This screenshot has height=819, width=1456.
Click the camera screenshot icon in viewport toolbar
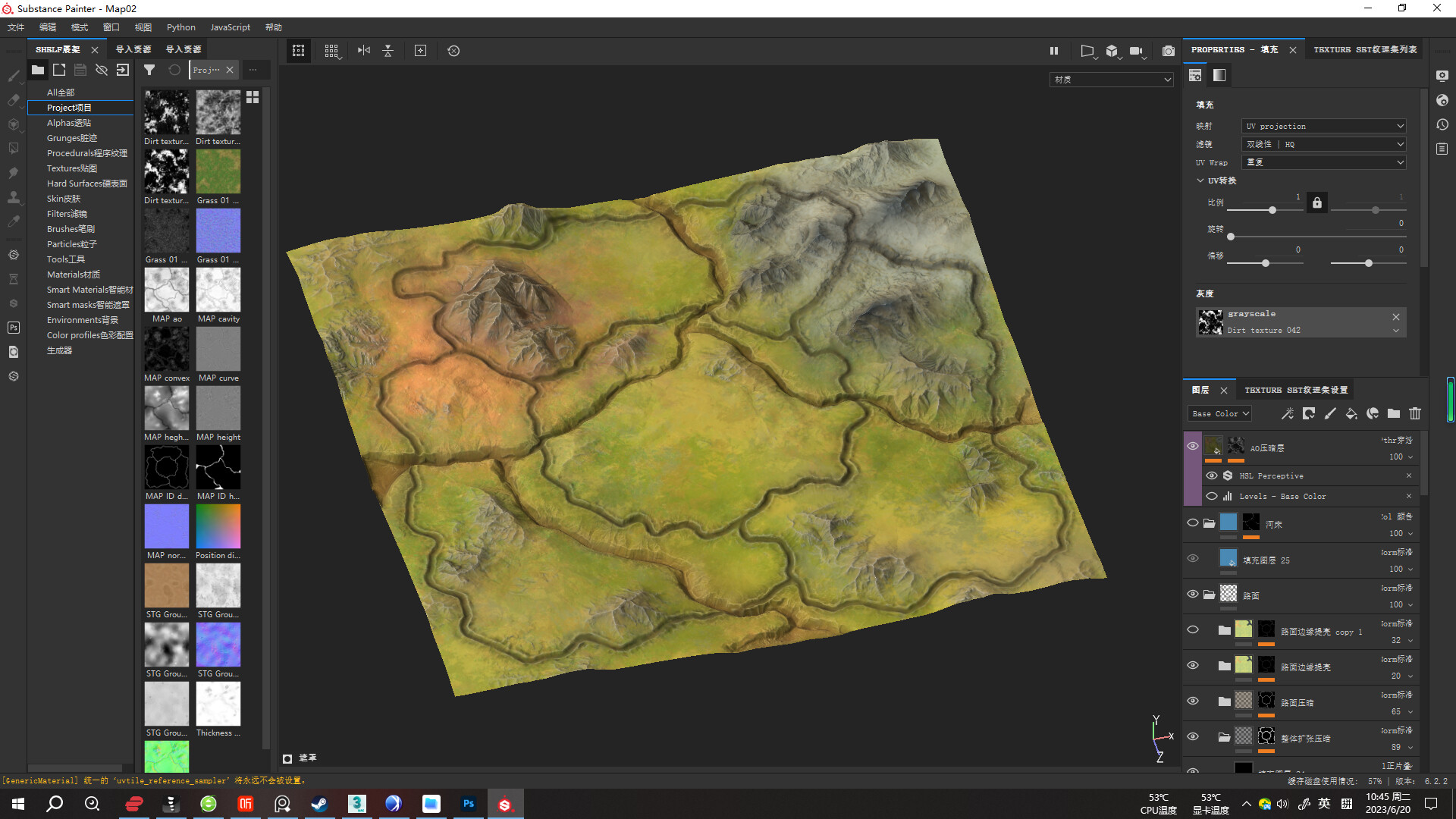click(x=1168, y=51)
